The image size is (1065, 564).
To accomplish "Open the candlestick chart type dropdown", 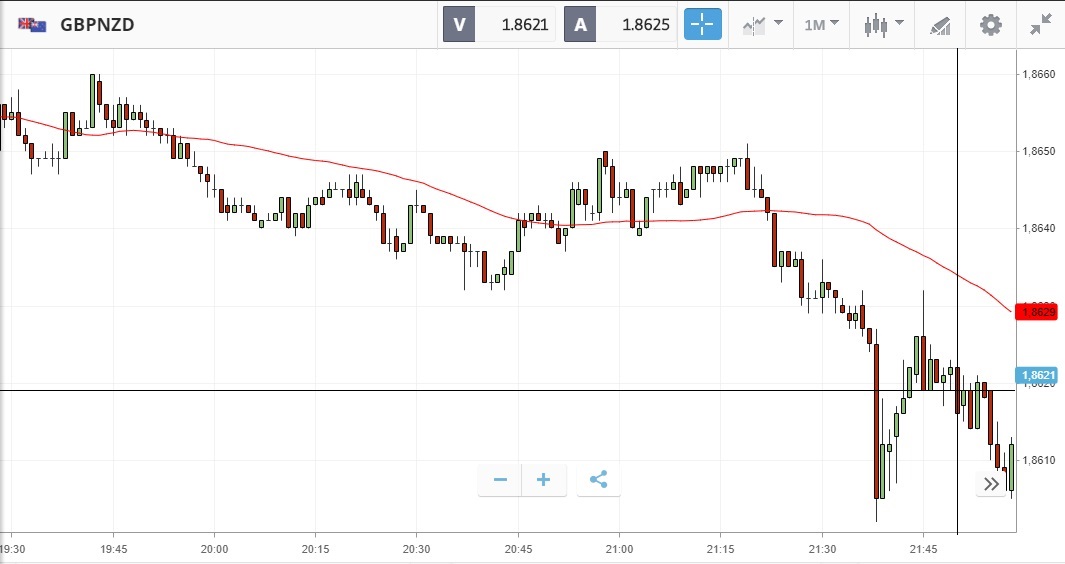I will [x=882, y=25].
